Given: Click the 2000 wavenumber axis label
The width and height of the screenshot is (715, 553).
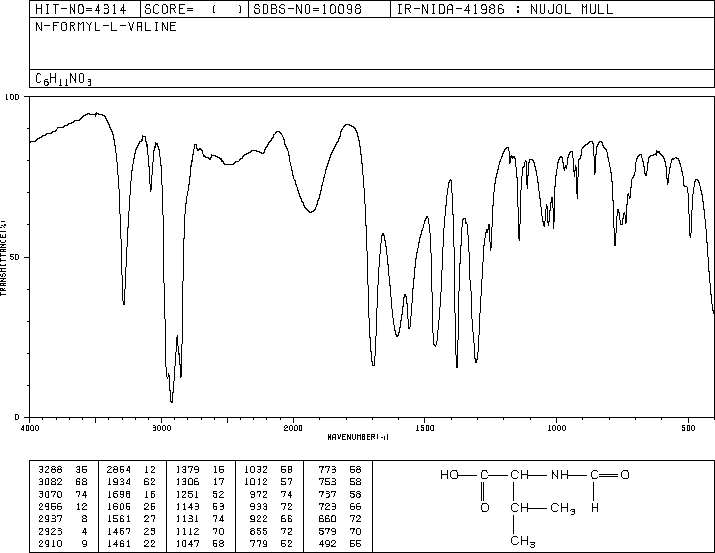Looking at the screenshot, I should coord(293,428).
